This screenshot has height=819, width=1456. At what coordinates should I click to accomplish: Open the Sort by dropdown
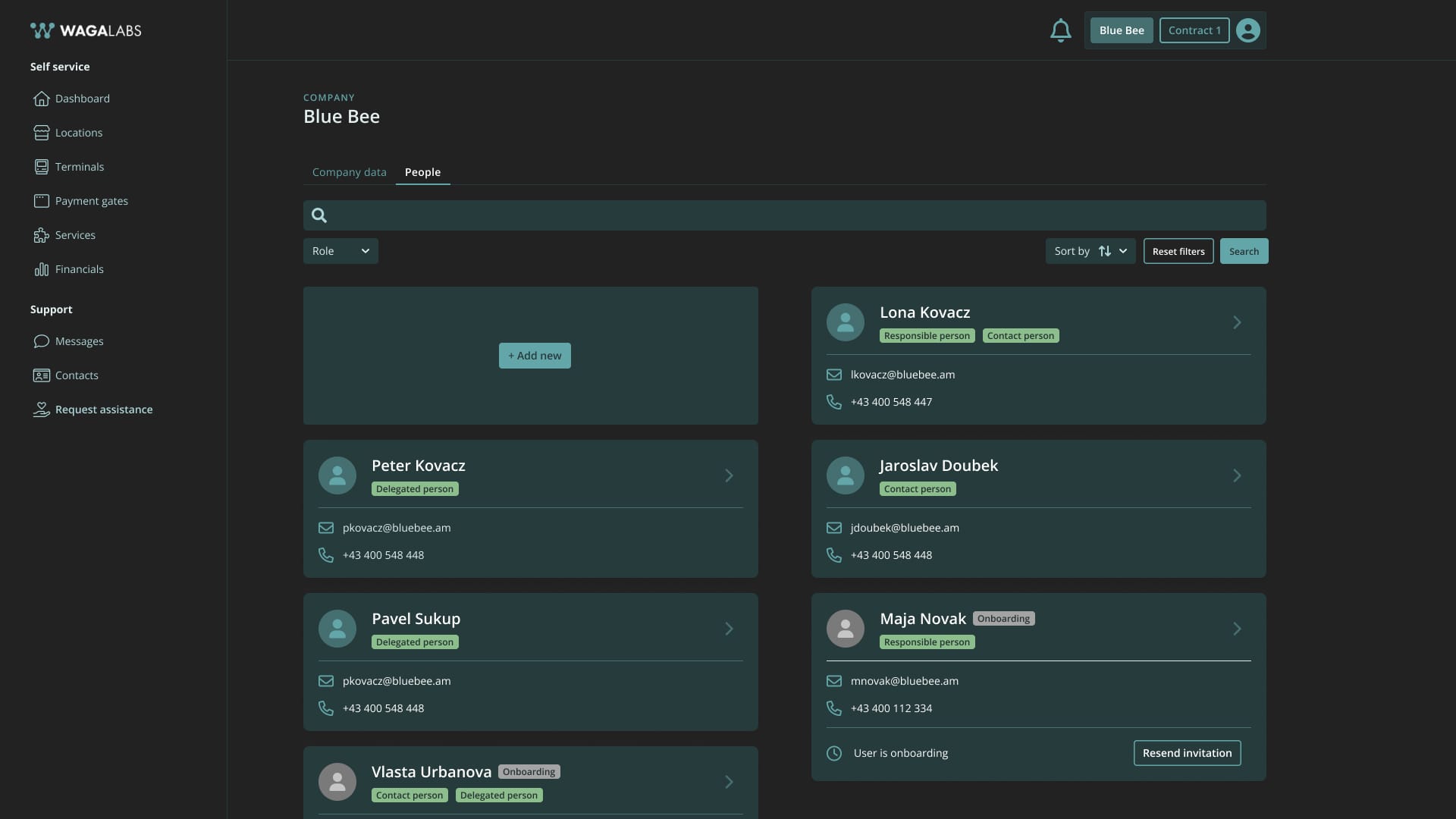pos(1090,251)
